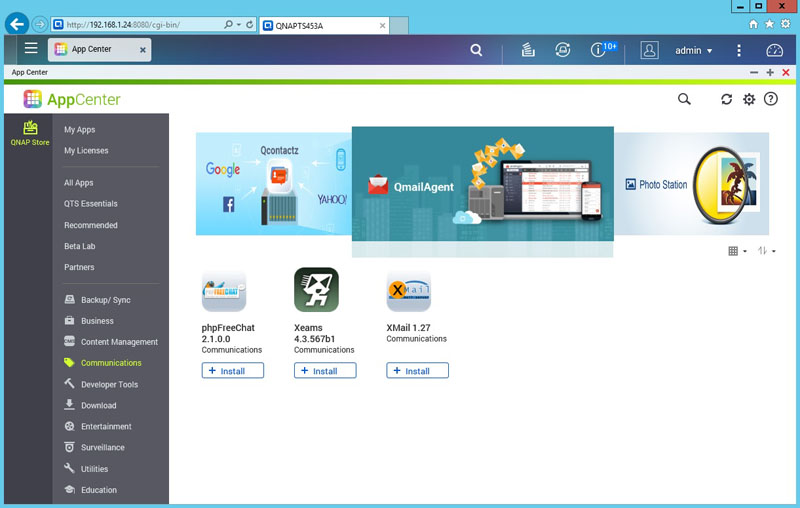Install Xeams app

[325, 371]
